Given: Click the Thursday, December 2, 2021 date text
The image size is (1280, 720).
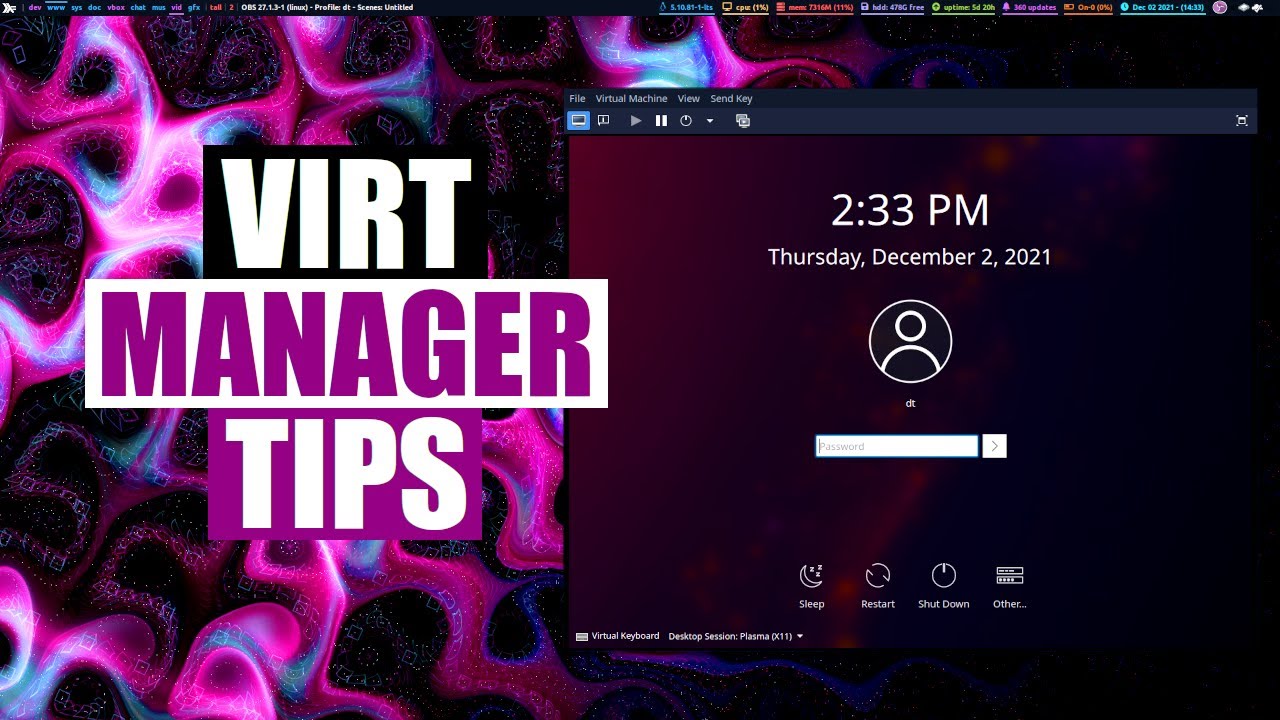Looking at the screenshot, I should tap(910, 257).
